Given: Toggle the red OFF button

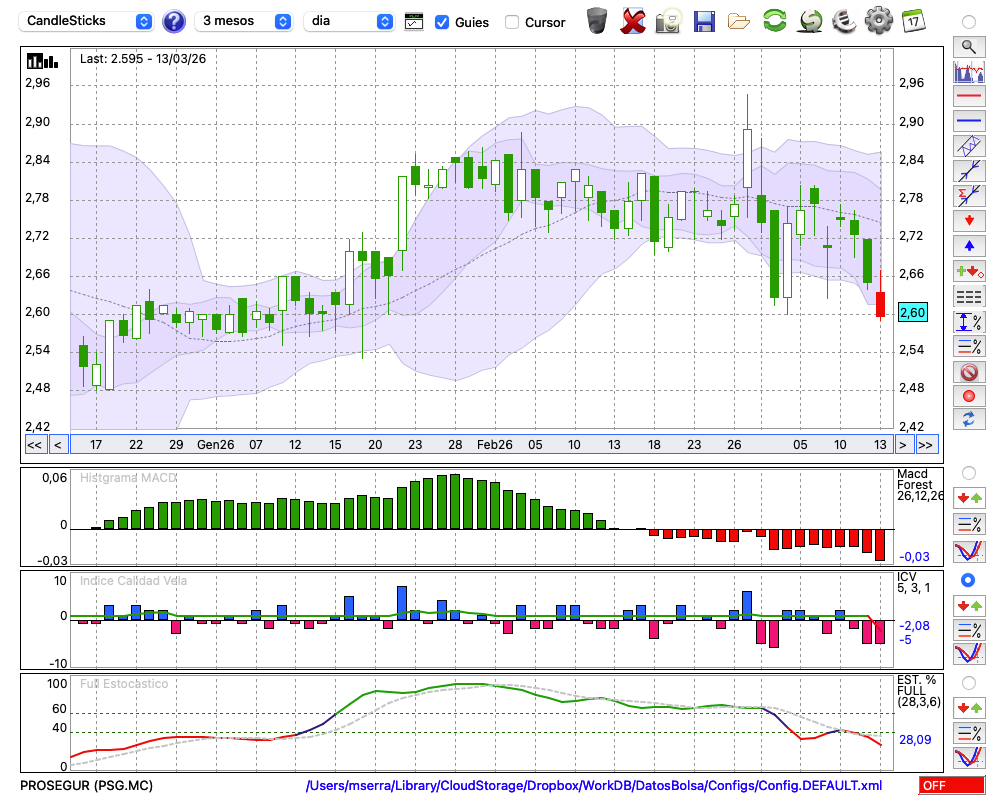Looking at the screenshot, I should click(952, 785).
